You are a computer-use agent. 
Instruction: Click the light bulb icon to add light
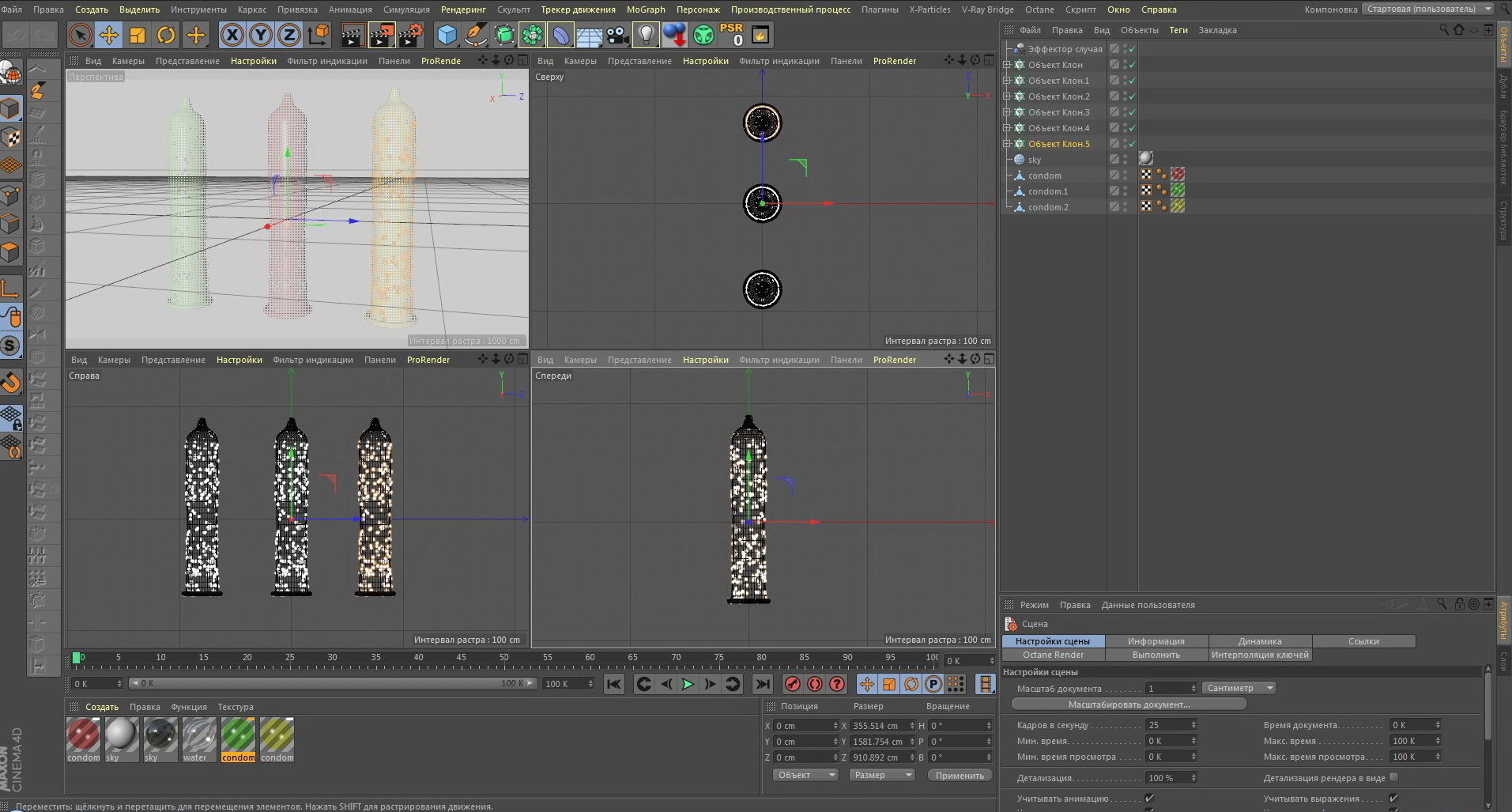click(647, 35)
